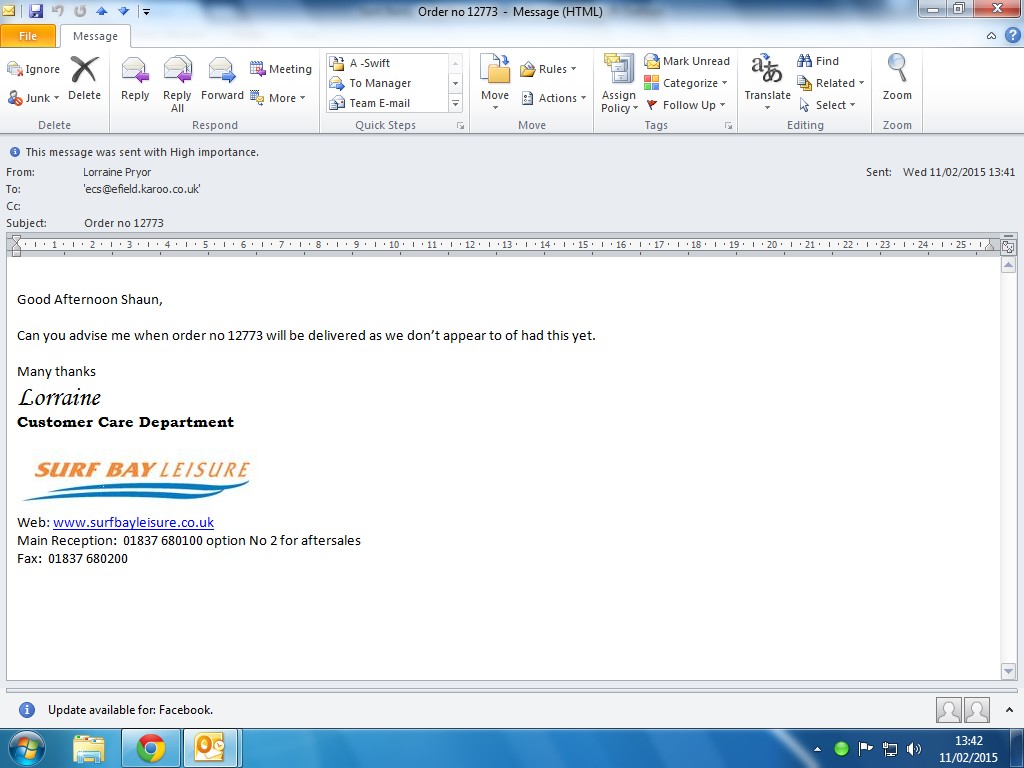The image size is (1024, 768).
Task: Delete this message with the X icon
Action: point(84,78)
